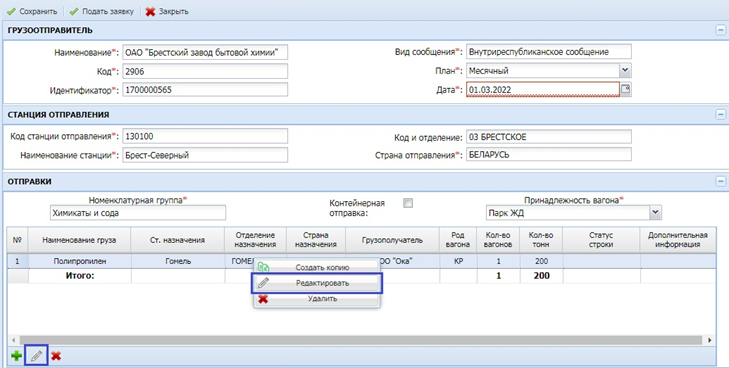Image resolution: width=729 pixels, height=368 pixels.
Task: Choose Удалить in context menu
Action: (317, 299)
